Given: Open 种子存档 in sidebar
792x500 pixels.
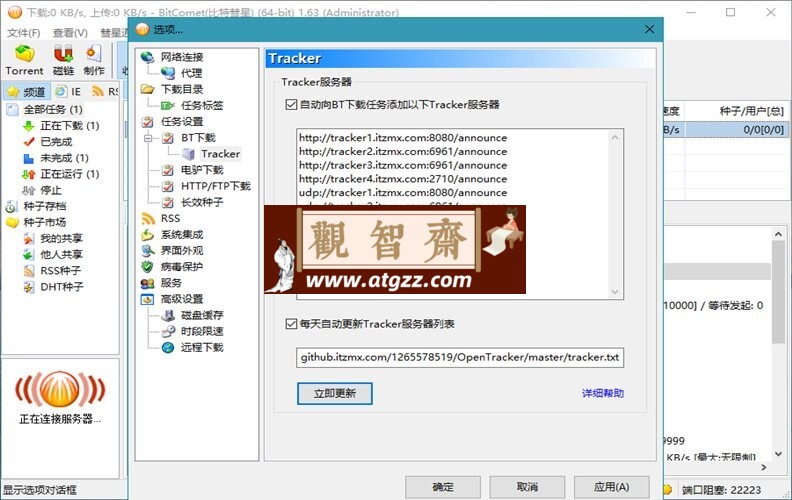Looking at the screenshot, I should (44, 206).
